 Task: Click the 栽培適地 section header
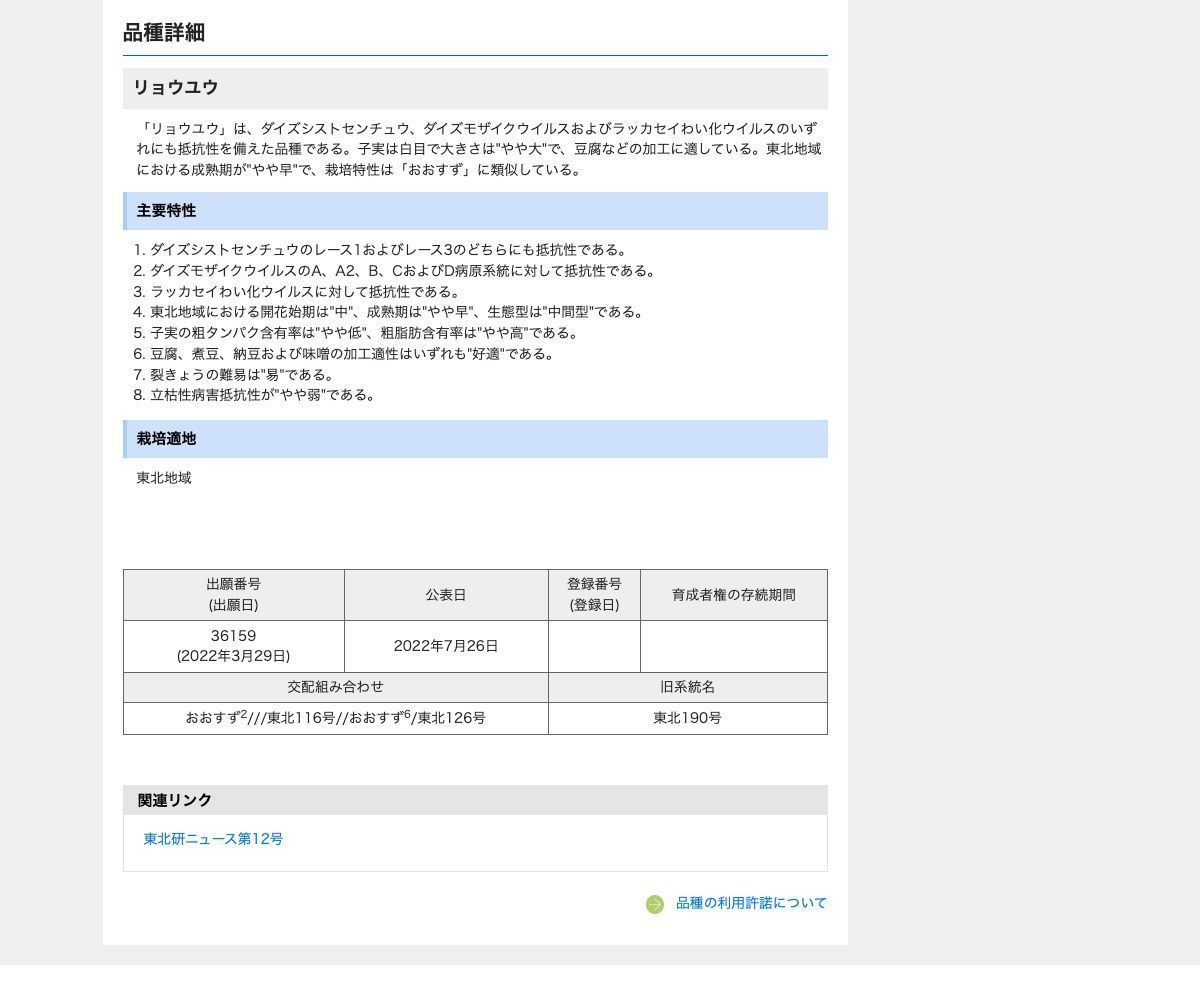coord(166,439)
